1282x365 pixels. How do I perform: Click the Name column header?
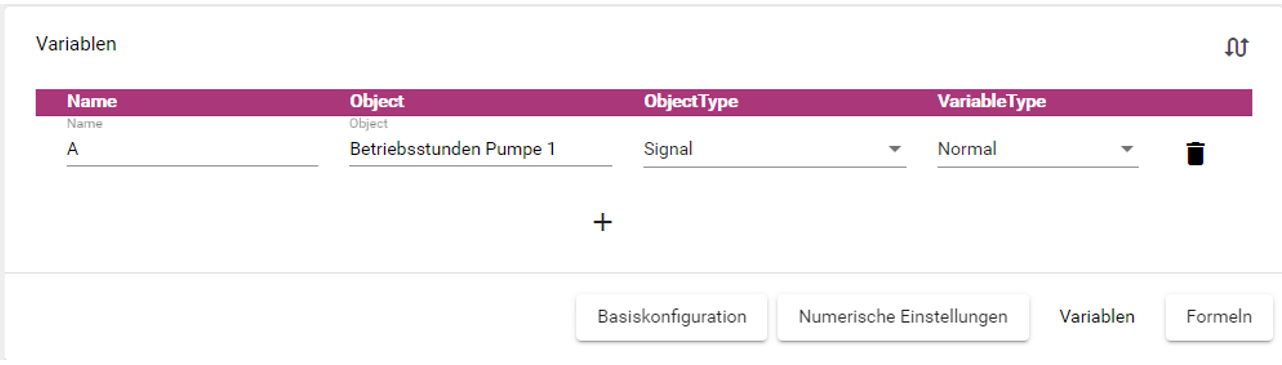pyautogui.click(x=92, y=101)
